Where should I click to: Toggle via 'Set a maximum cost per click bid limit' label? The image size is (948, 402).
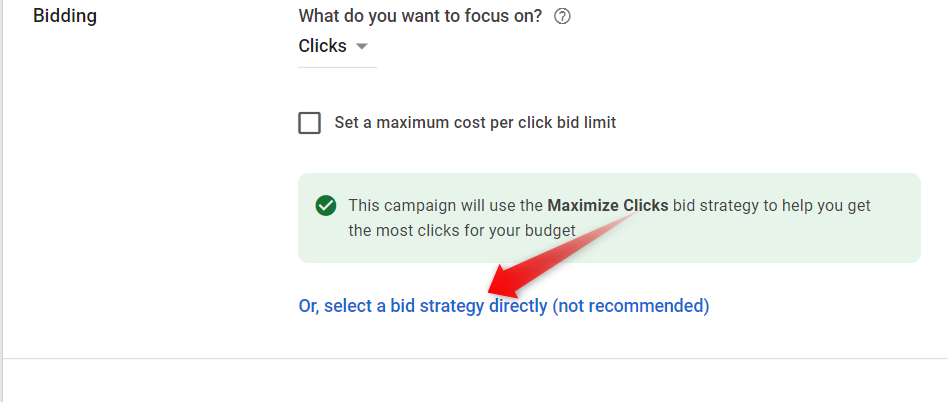(475, 123)
